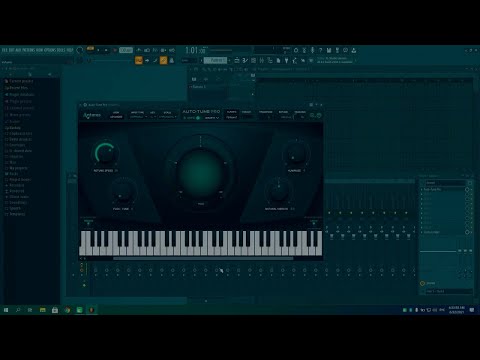This screenshot has height=360, width=480.
Task: Toggle the Fruity Limiter slot enable switch
Action: coord(467,232)
